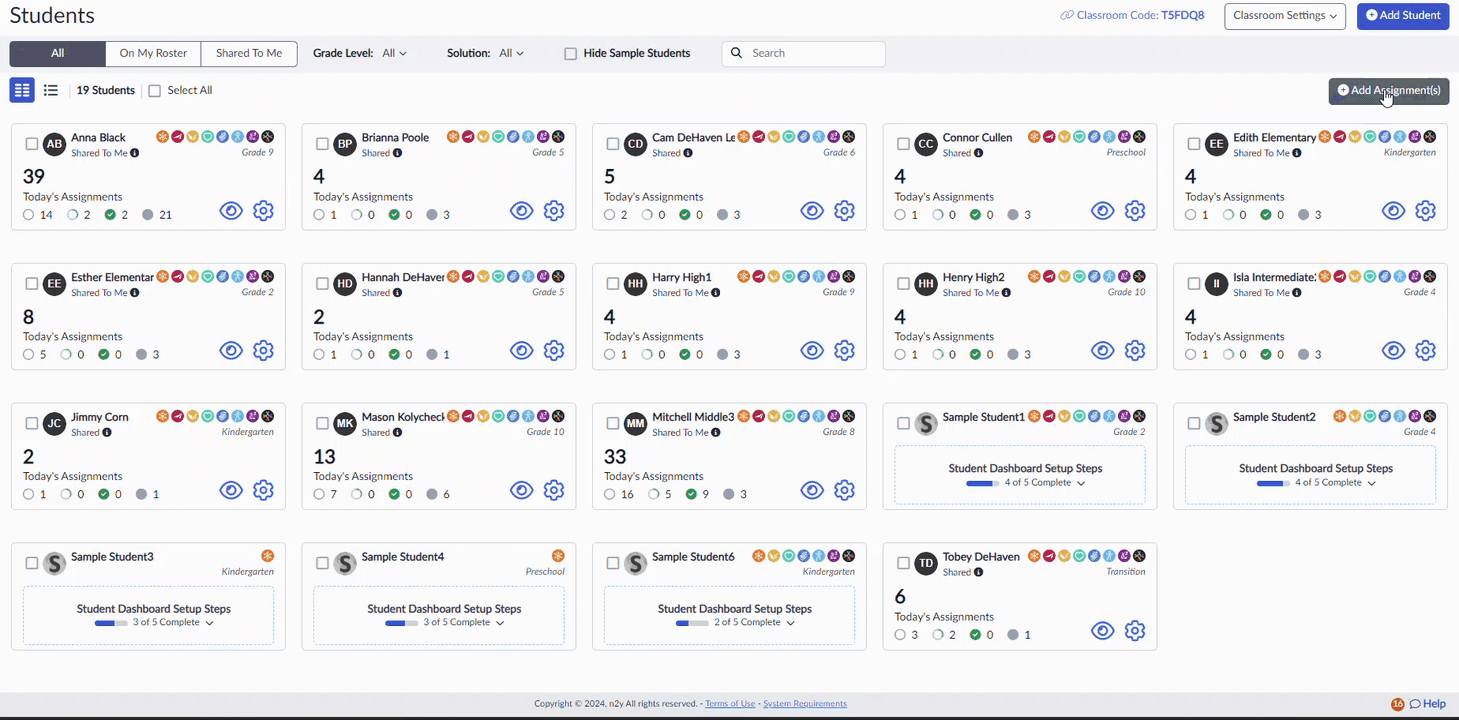Expand Sample Student2's setup steps

pos(1372,483)
